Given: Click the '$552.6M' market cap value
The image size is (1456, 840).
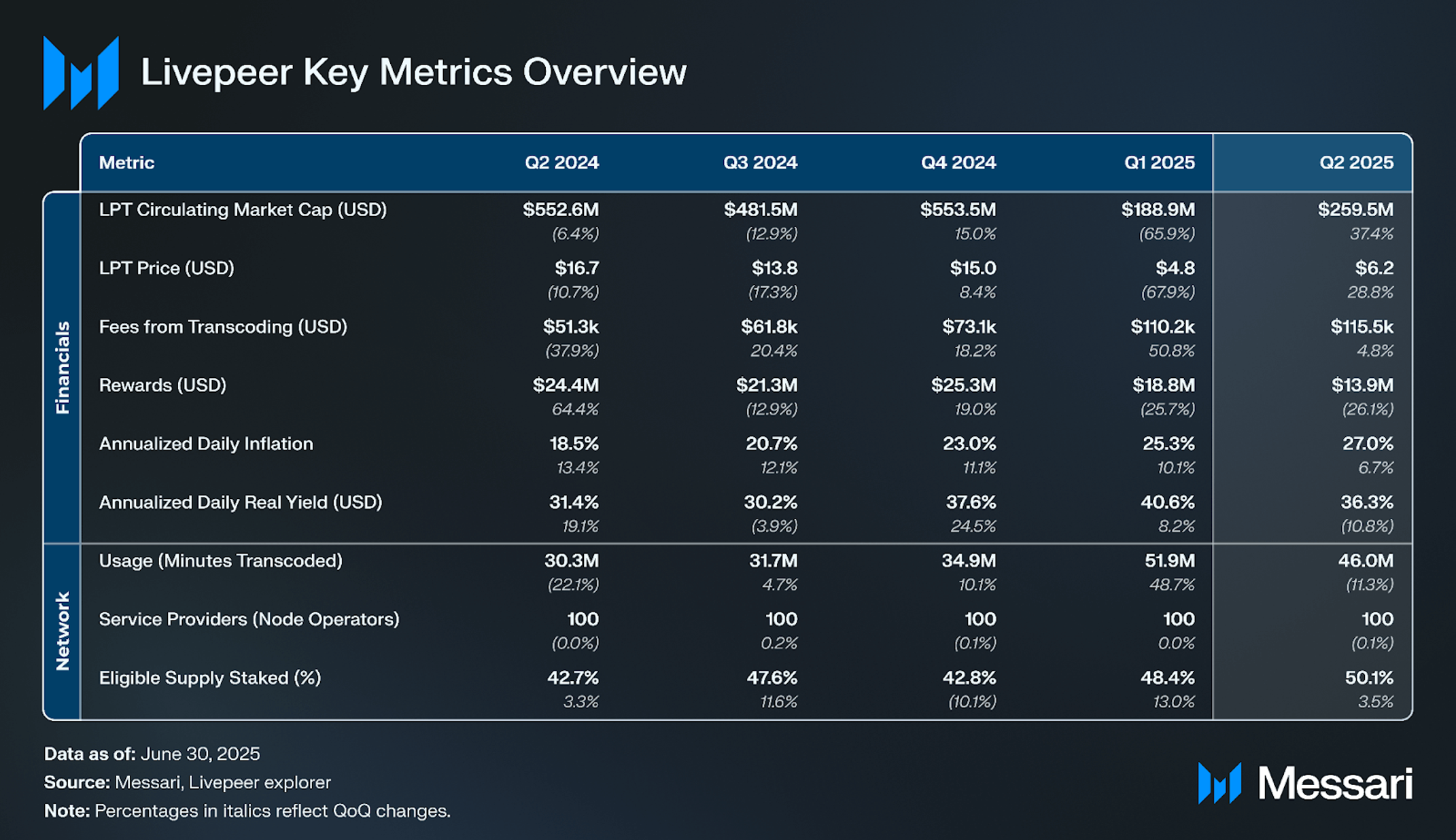Looking at the screenshot, I should click(x=561, y=209).
